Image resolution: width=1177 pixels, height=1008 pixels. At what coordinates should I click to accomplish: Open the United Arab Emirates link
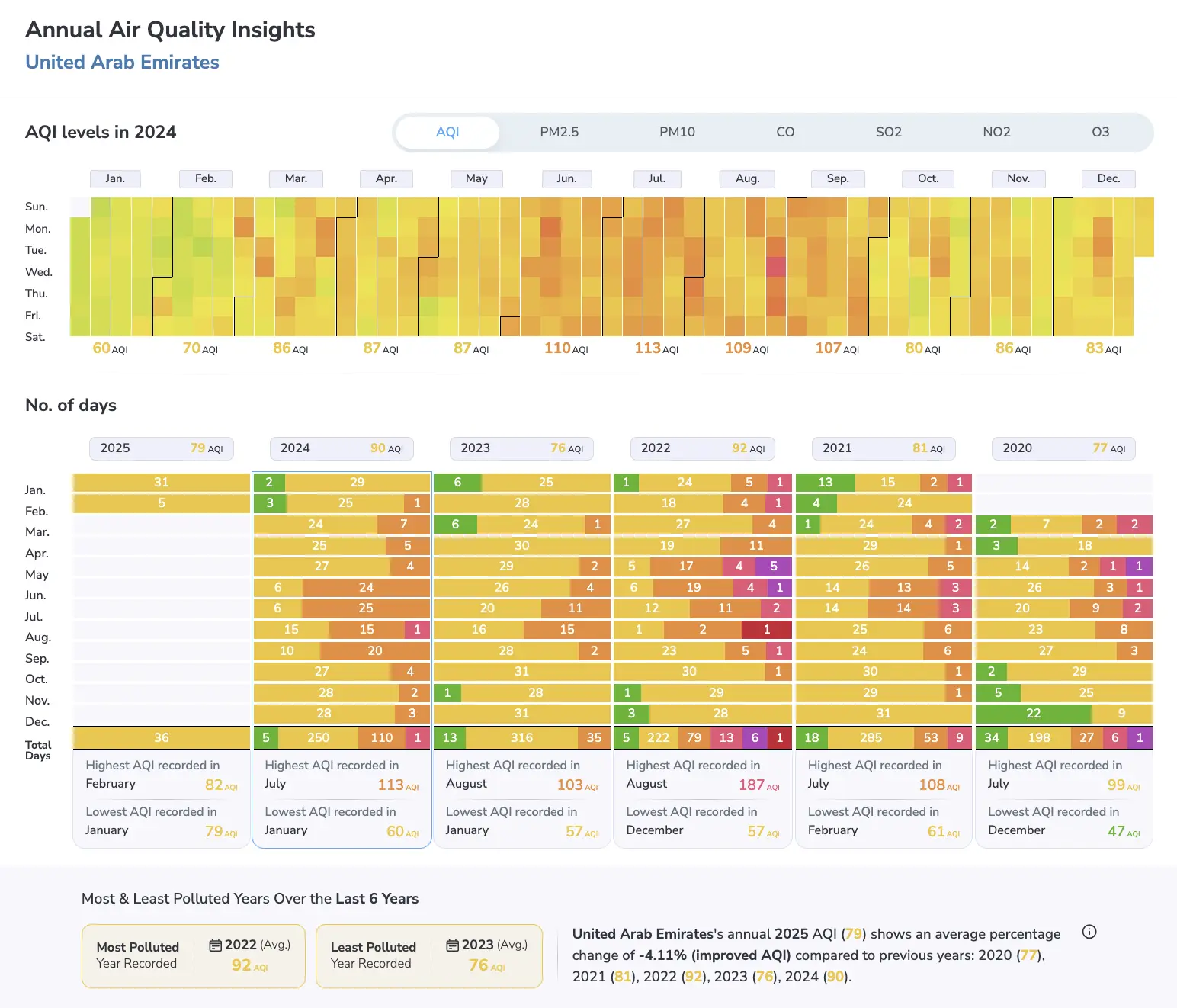(123, 62)
